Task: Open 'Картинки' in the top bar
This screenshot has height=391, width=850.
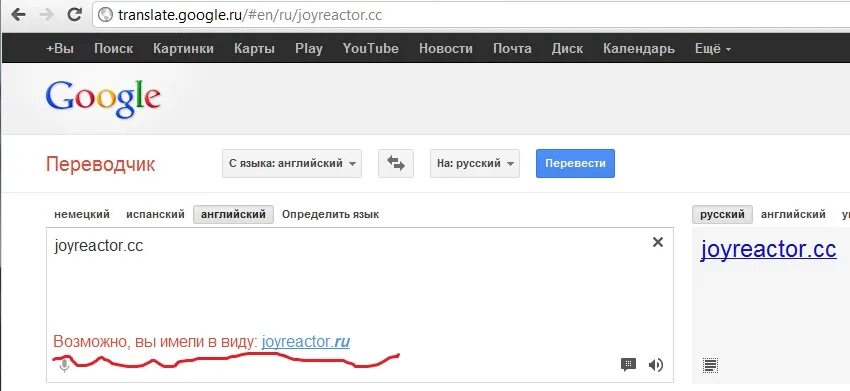Action: (183, 48)
